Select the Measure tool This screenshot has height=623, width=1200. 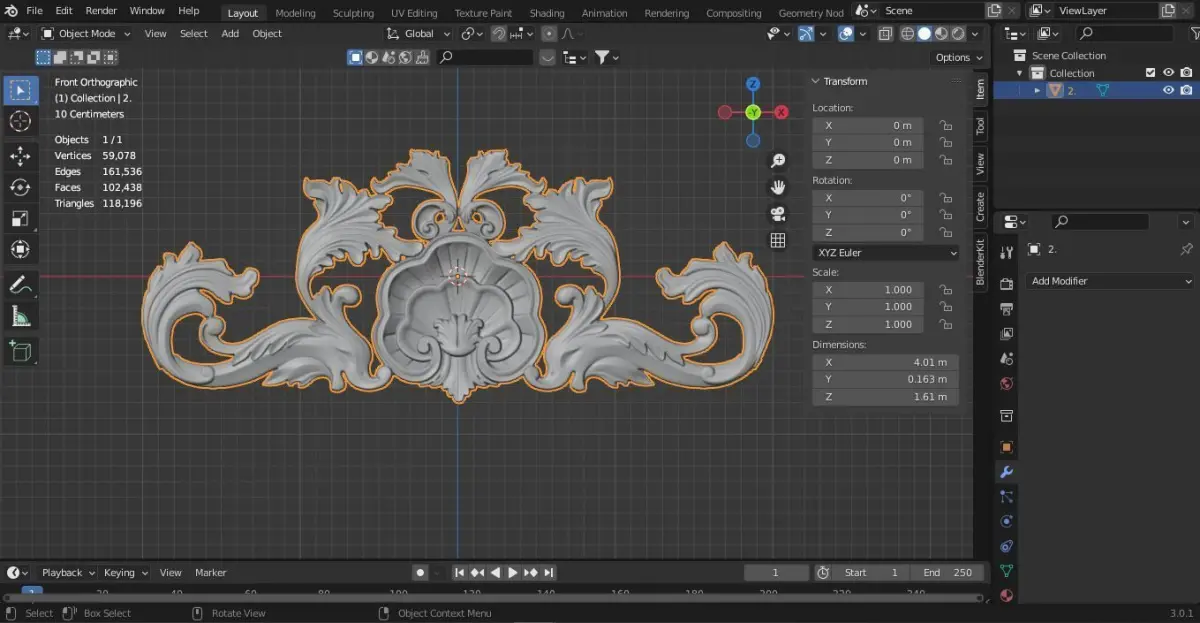20,316
